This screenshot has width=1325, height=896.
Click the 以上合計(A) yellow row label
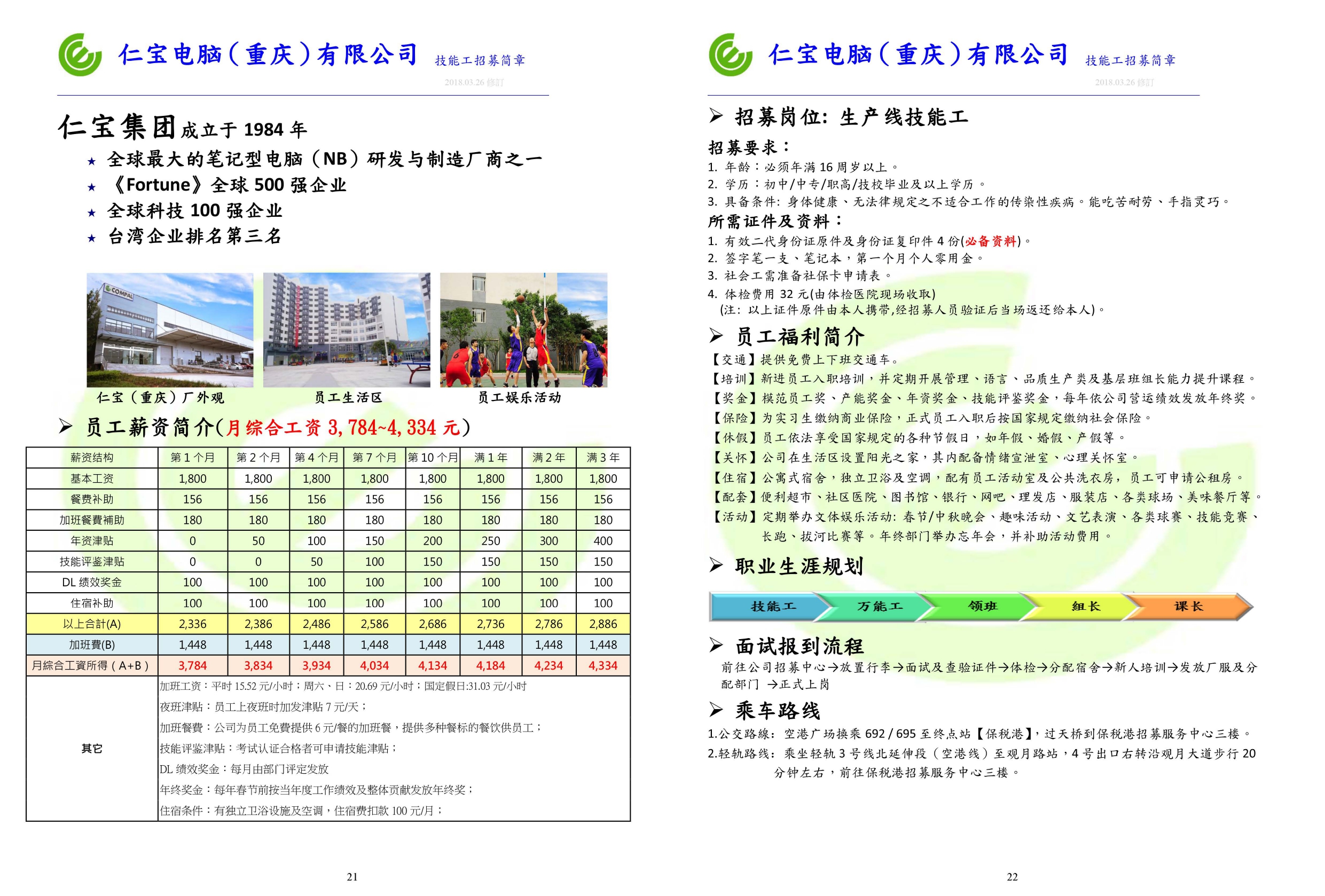(92, 624)
